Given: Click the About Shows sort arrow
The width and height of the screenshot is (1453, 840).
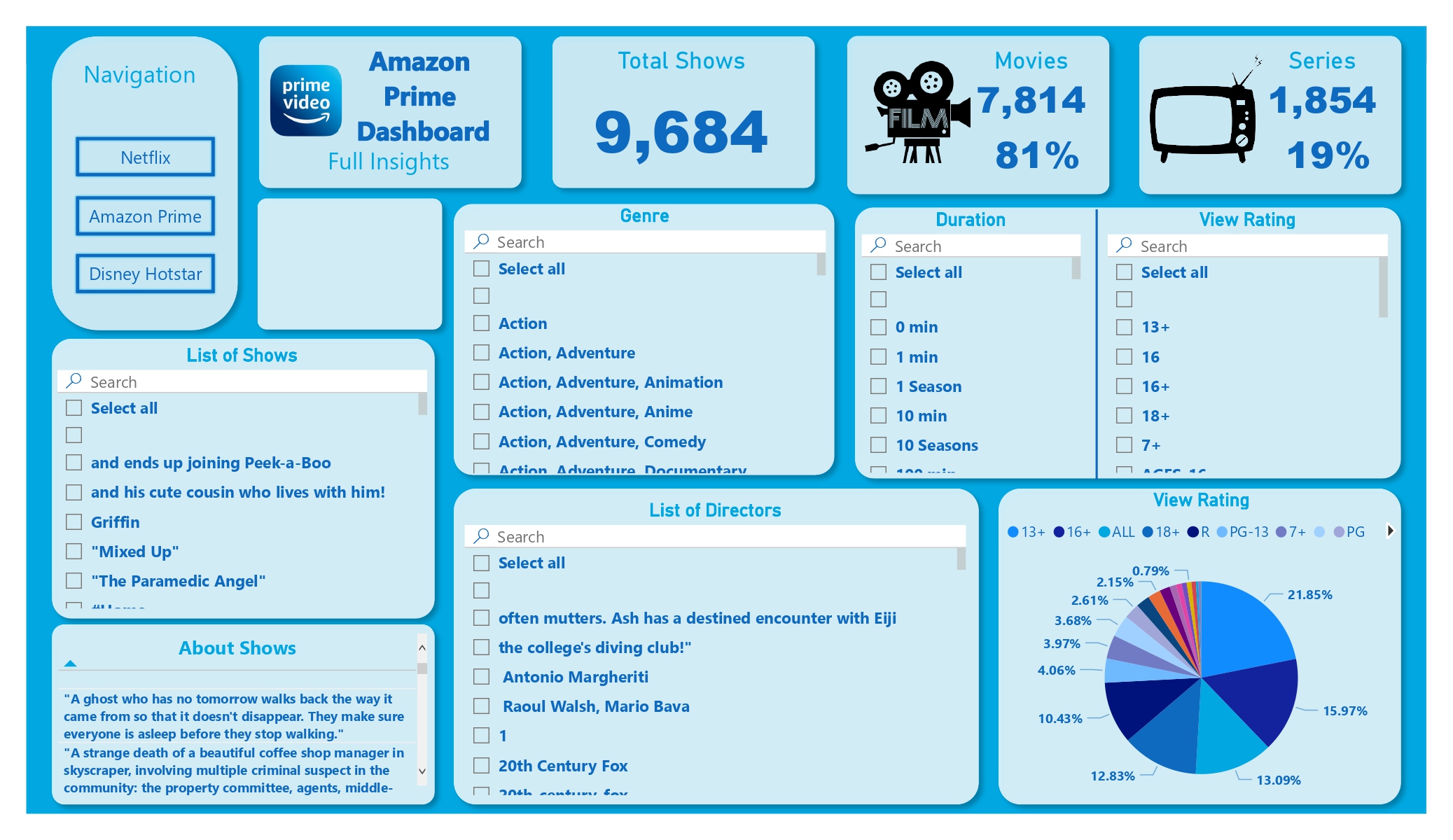Looking at the screenshot, I should [70, 663].
